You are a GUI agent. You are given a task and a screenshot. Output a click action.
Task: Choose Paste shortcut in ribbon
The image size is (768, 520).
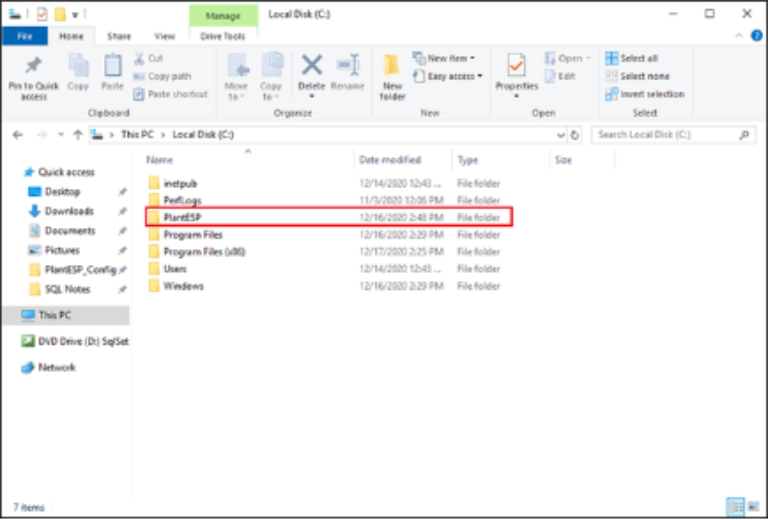click(170, 94)
